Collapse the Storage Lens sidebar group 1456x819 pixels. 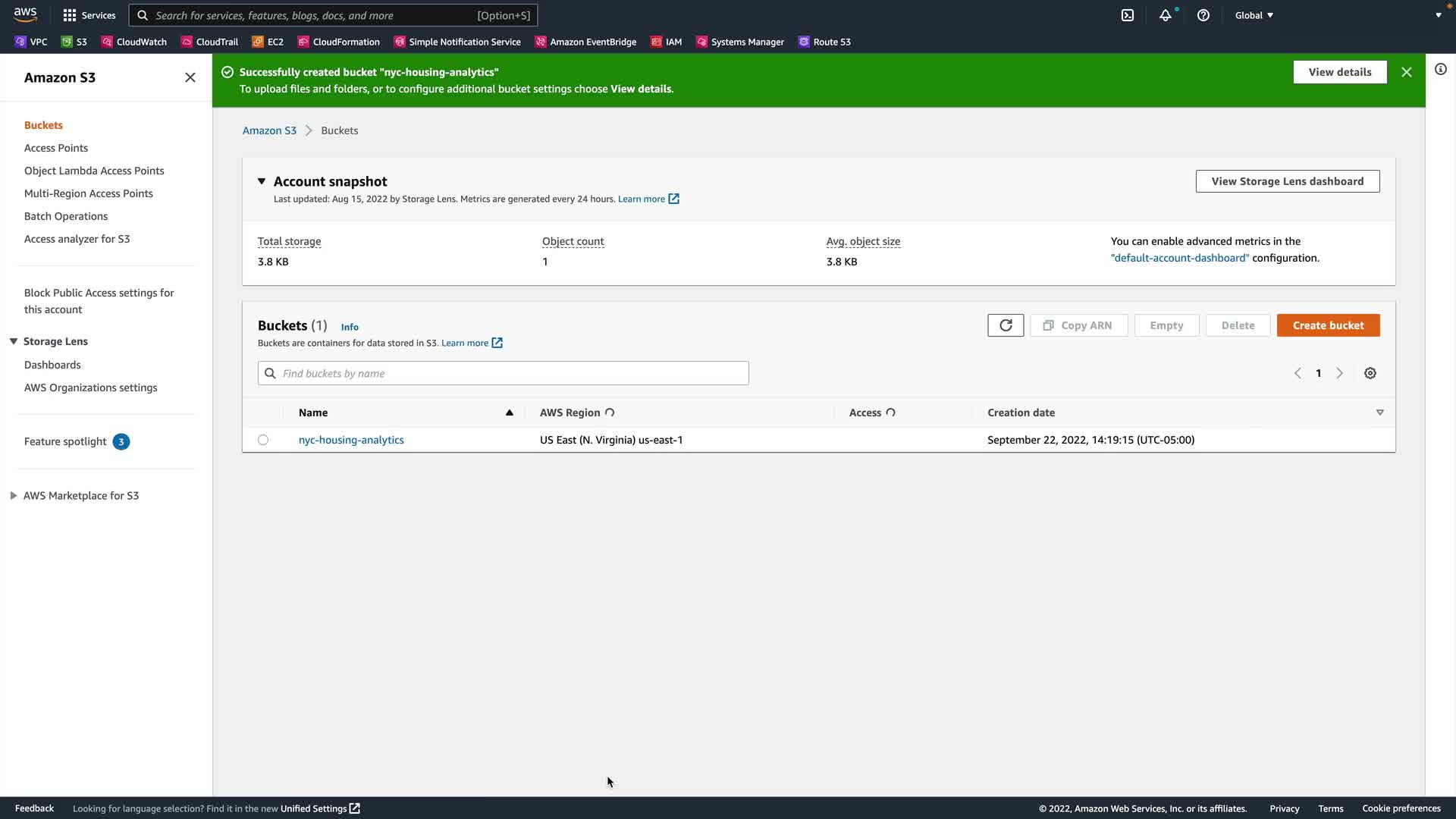(14, 341)
